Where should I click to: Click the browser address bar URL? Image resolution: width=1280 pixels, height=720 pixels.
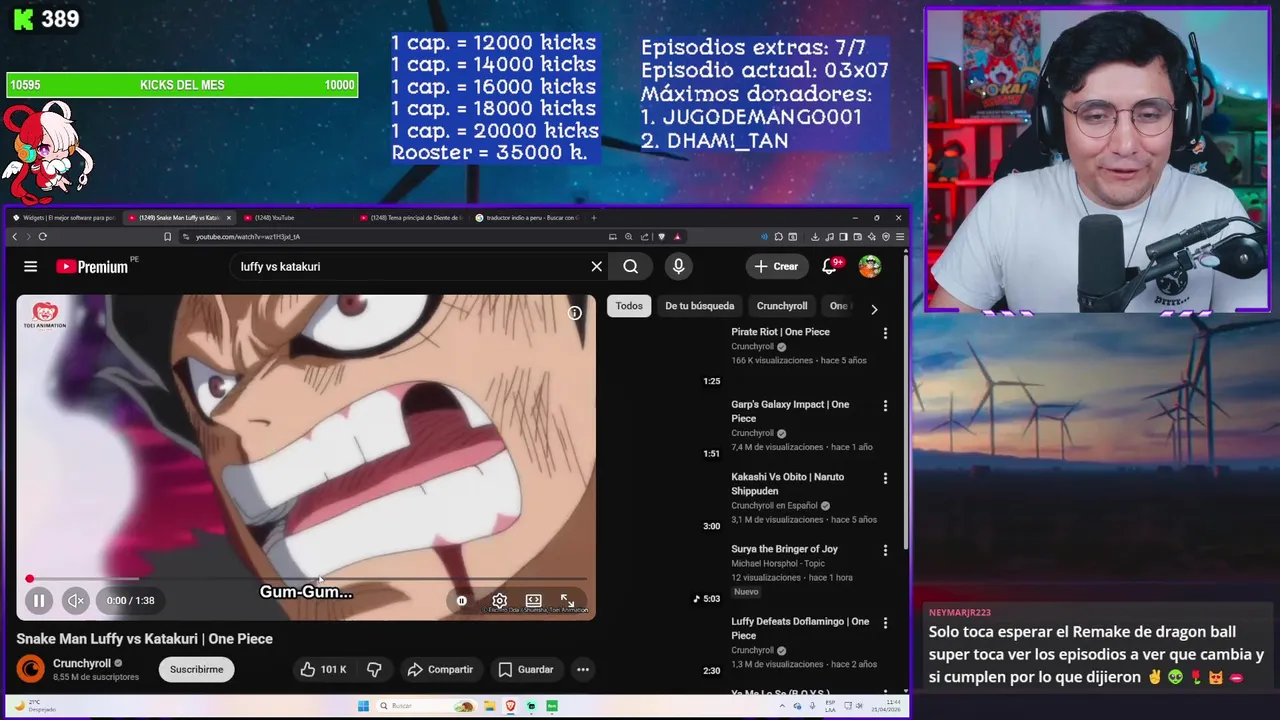coord(248,237)
